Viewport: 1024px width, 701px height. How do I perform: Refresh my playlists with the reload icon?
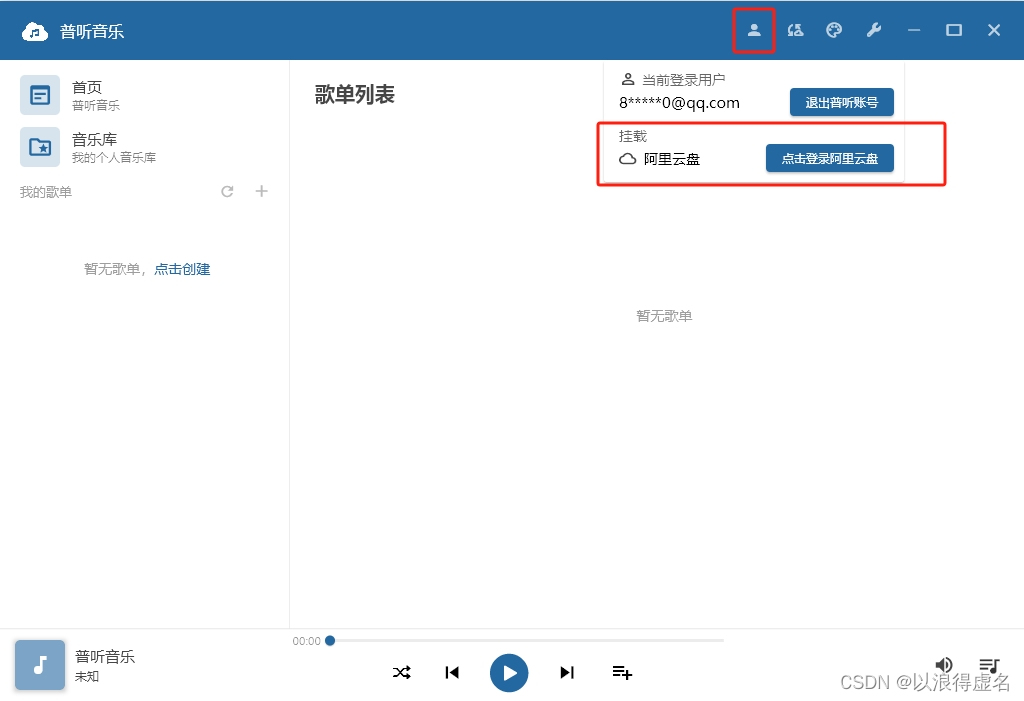(227, 191)
